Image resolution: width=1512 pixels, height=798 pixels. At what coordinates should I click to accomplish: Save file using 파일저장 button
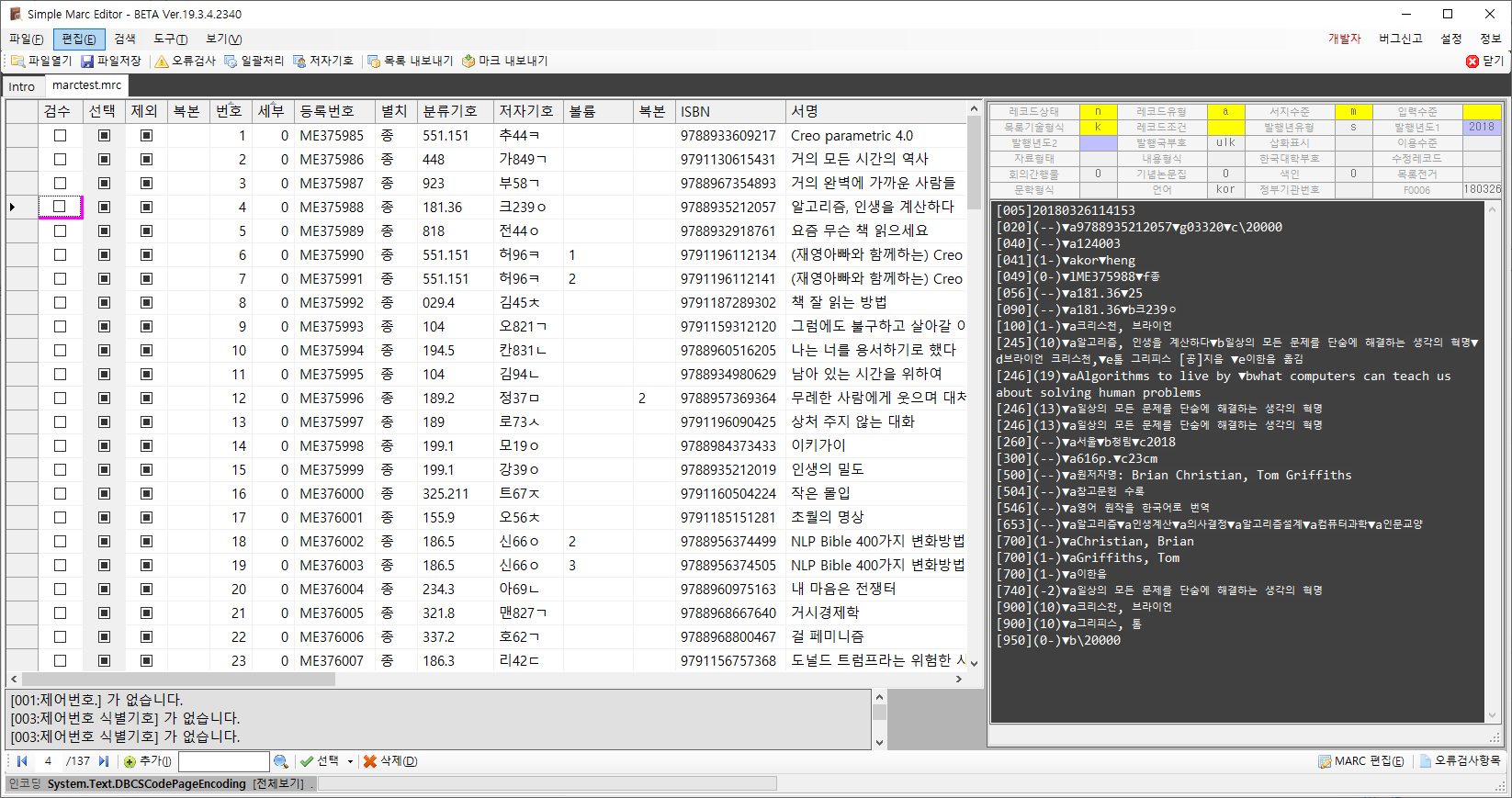(111, 61)
